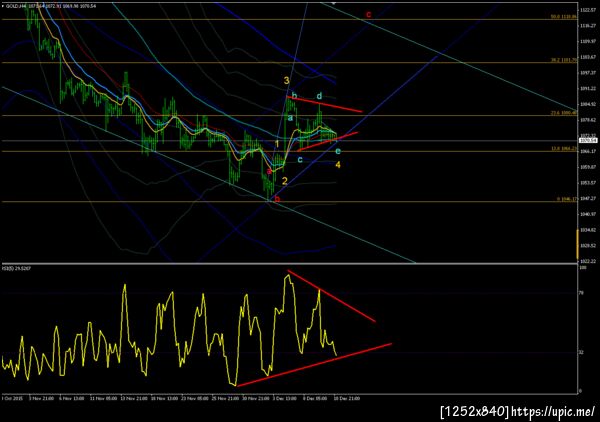
Task: Click the 6 Nov 13:00 time axis label
Action: pos(72,399)
